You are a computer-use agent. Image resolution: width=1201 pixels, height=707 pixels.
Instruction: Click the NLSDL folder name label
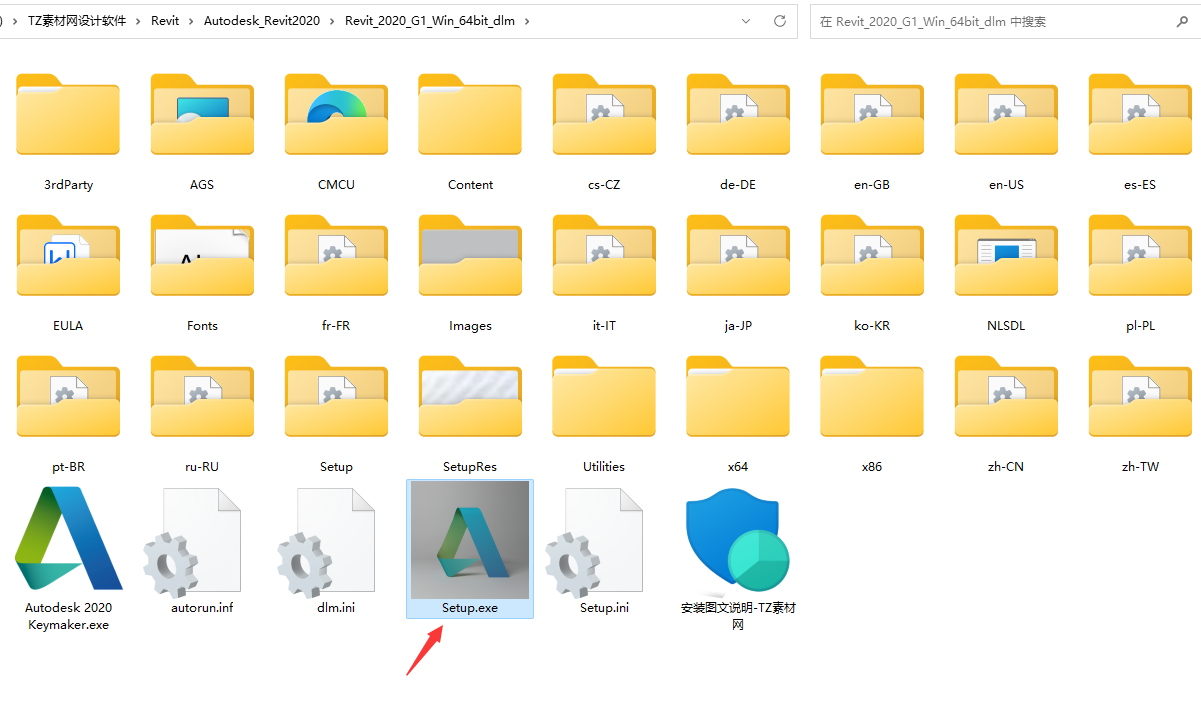1006,326
